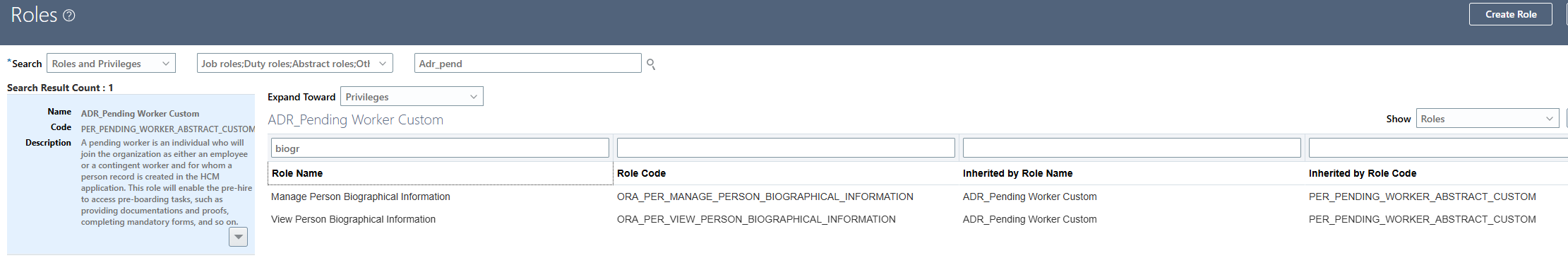Viewport: 1568px width, 258px height.
Task: Select the View Person Biographical Information row
Action: pyautogui.click(x=918, y=219)
